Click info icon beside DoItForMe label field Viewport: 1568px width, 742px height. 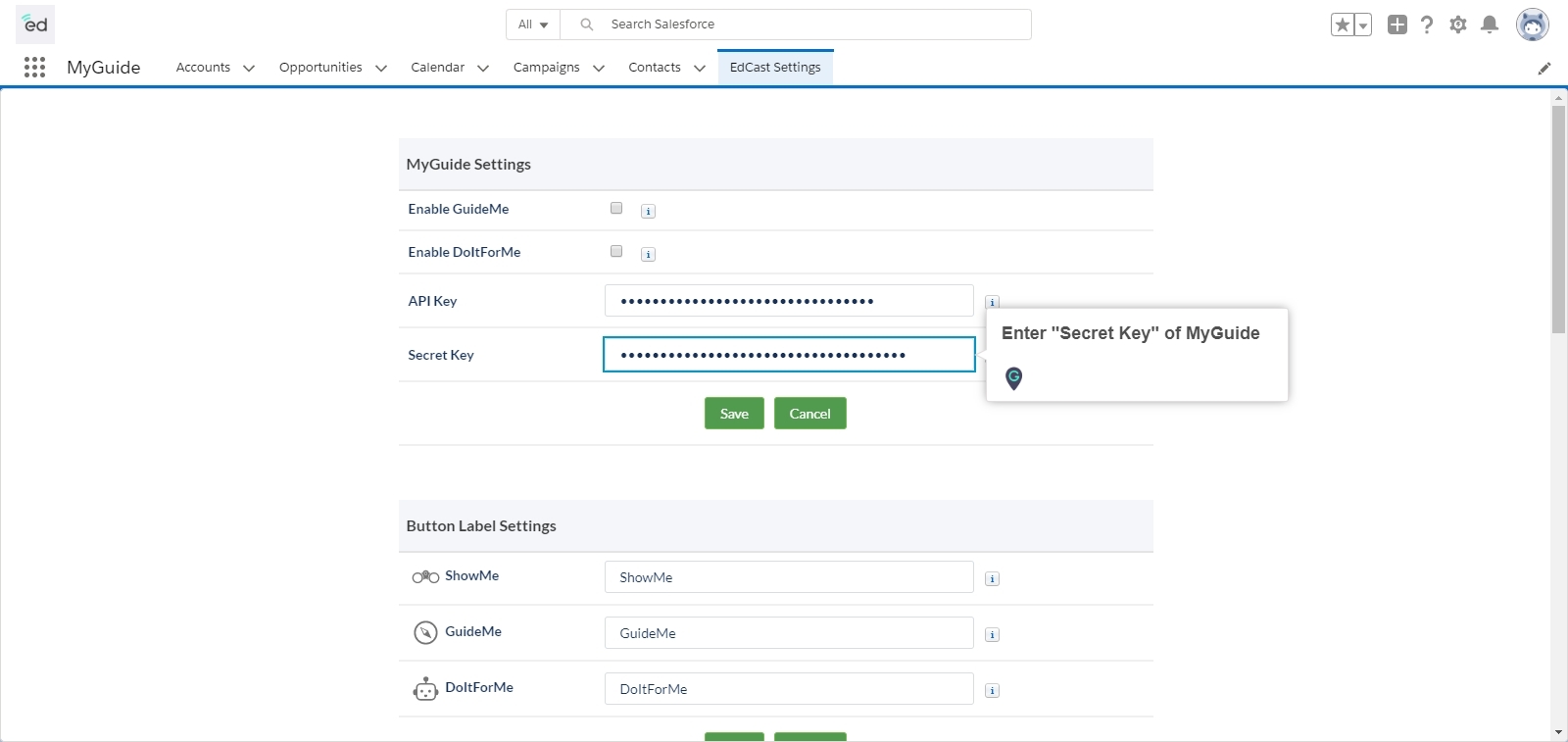coord(992,690)
